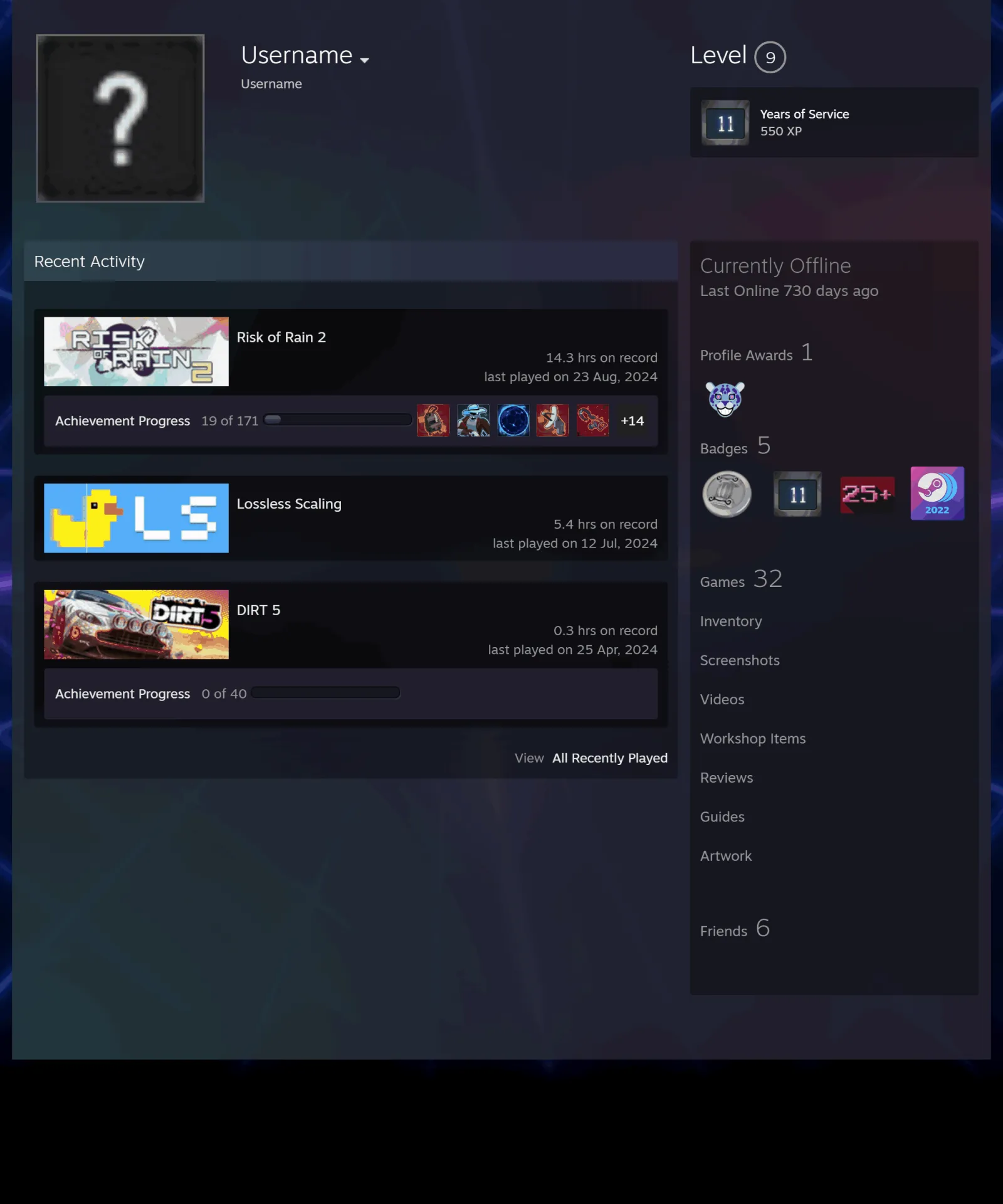Select the silver coin badge
The height and width of the screenshot is (1204, 1003).
[727, 494]
